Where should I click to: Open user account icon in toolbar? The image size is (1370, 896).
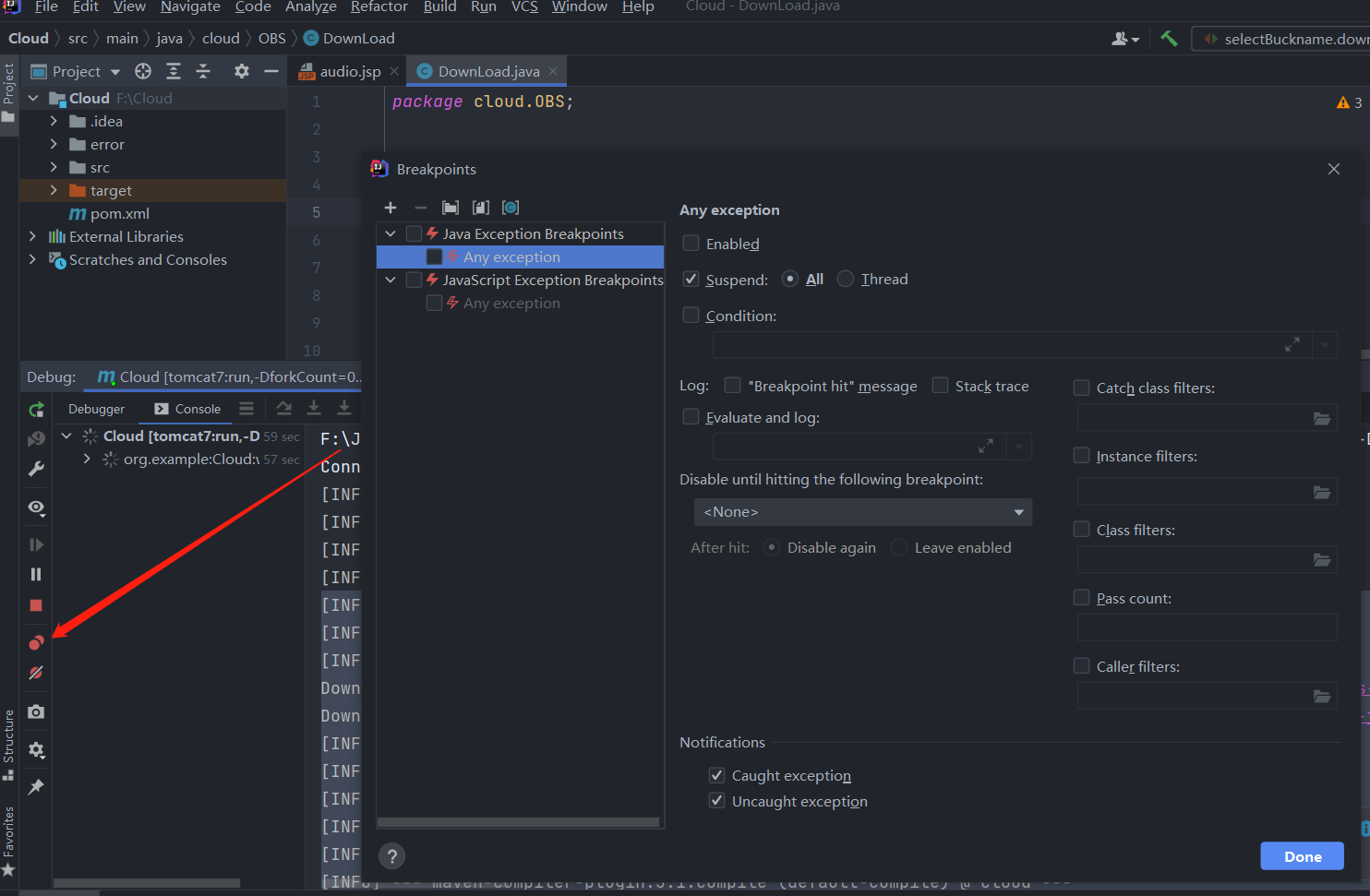(1125, 39)
